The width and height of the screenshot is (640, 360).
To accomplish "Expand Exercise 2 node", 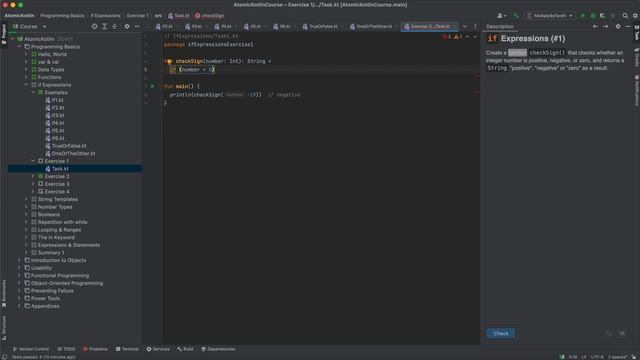I will click(33, 176).
